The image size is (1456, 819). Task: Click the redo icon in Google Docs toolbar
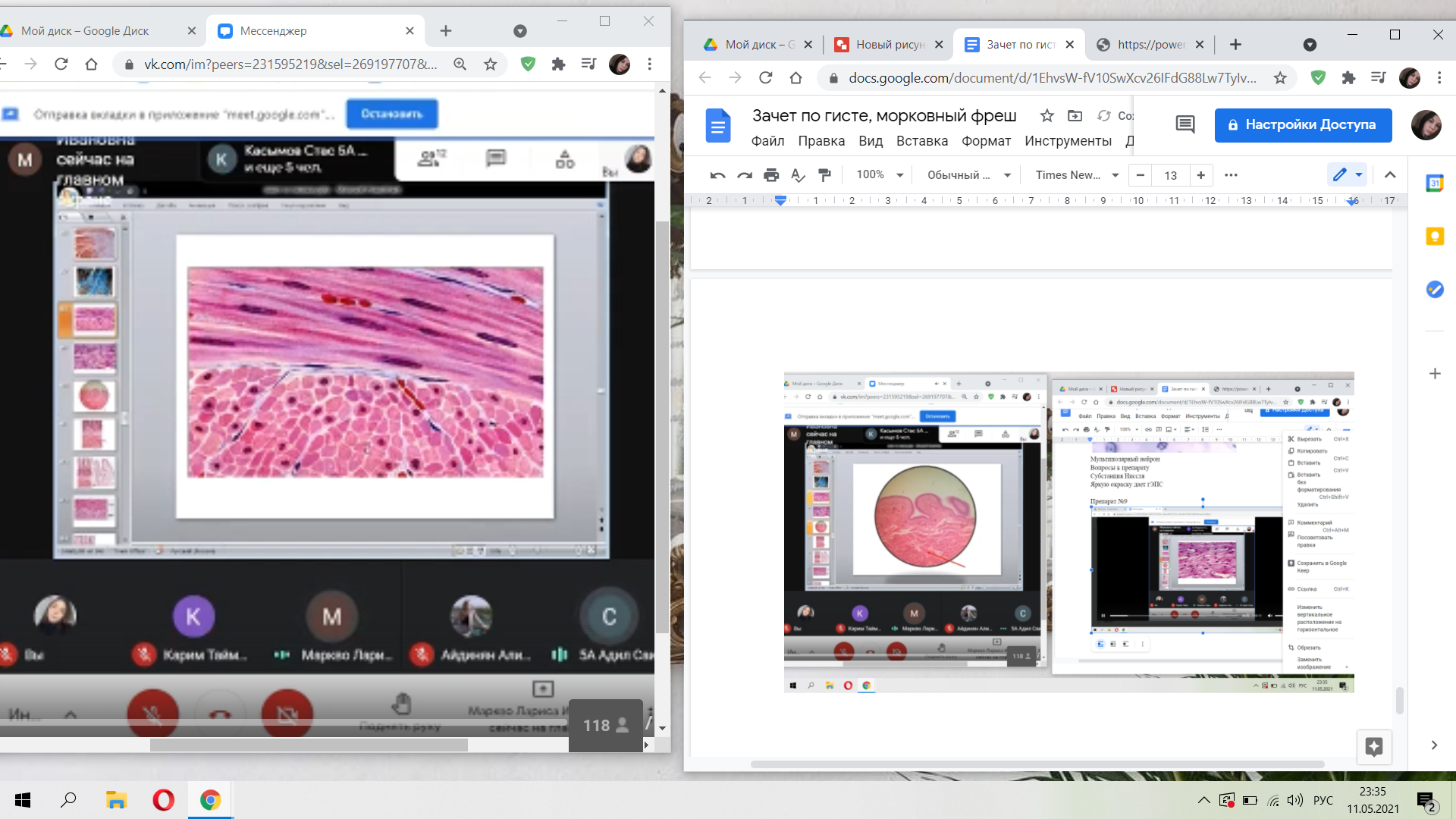745,175
